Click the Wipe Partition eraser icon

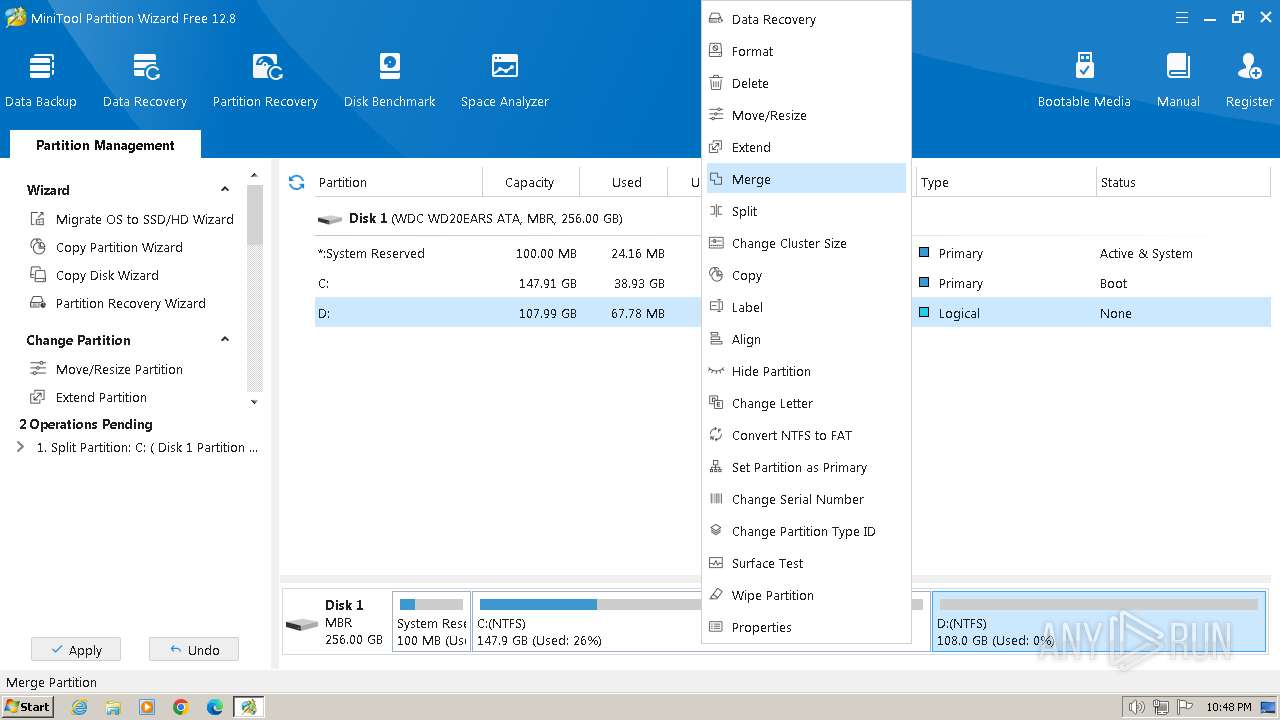[716, 595]
